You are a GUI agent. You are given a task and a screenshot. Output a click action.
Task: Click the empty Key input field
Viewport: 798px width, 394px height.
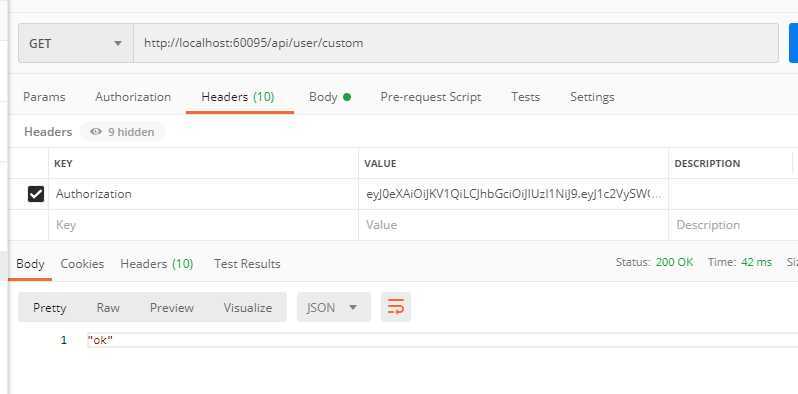[x=204, y=225]
